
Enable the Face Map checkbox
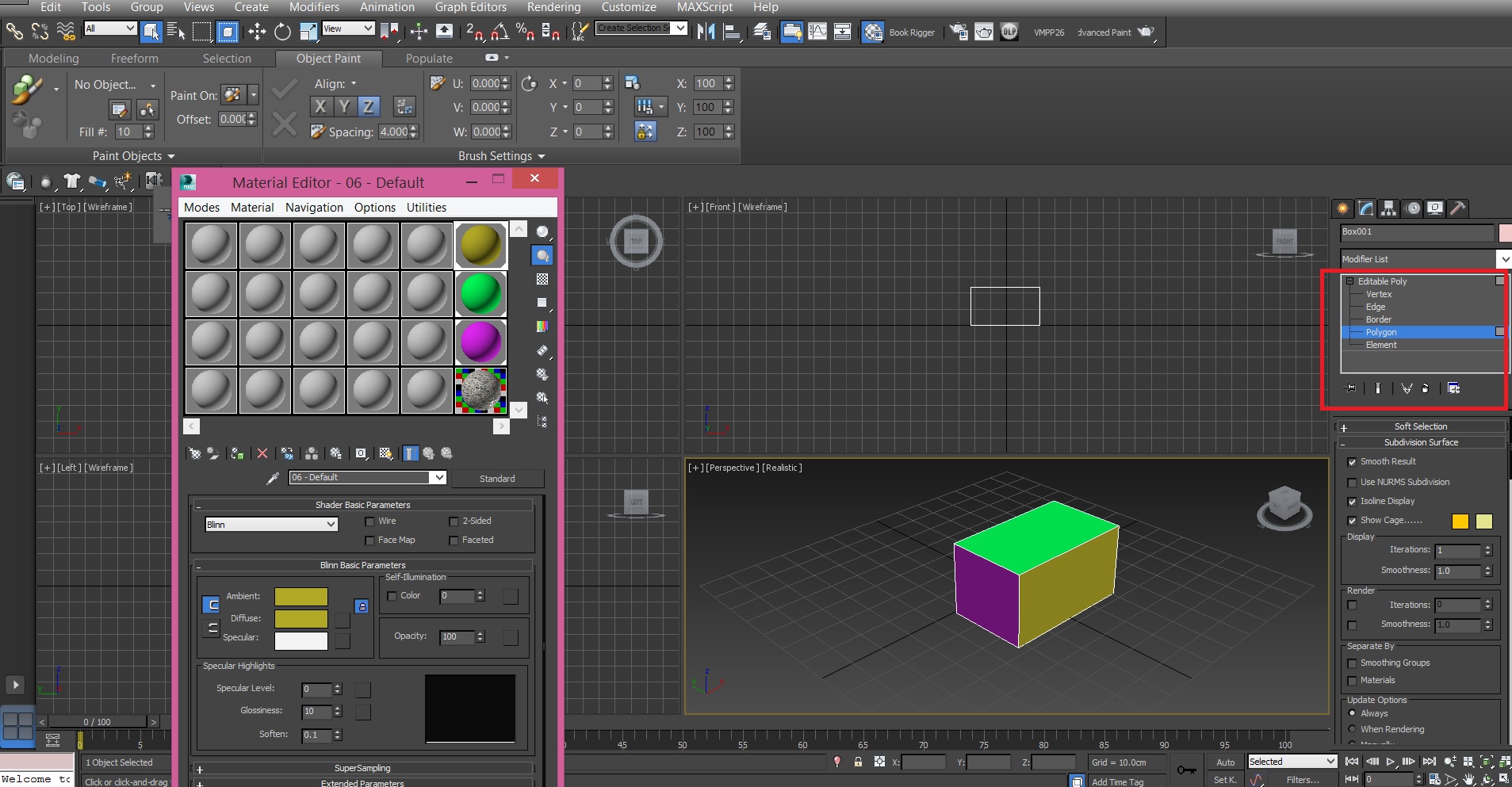tap(369, 541)
